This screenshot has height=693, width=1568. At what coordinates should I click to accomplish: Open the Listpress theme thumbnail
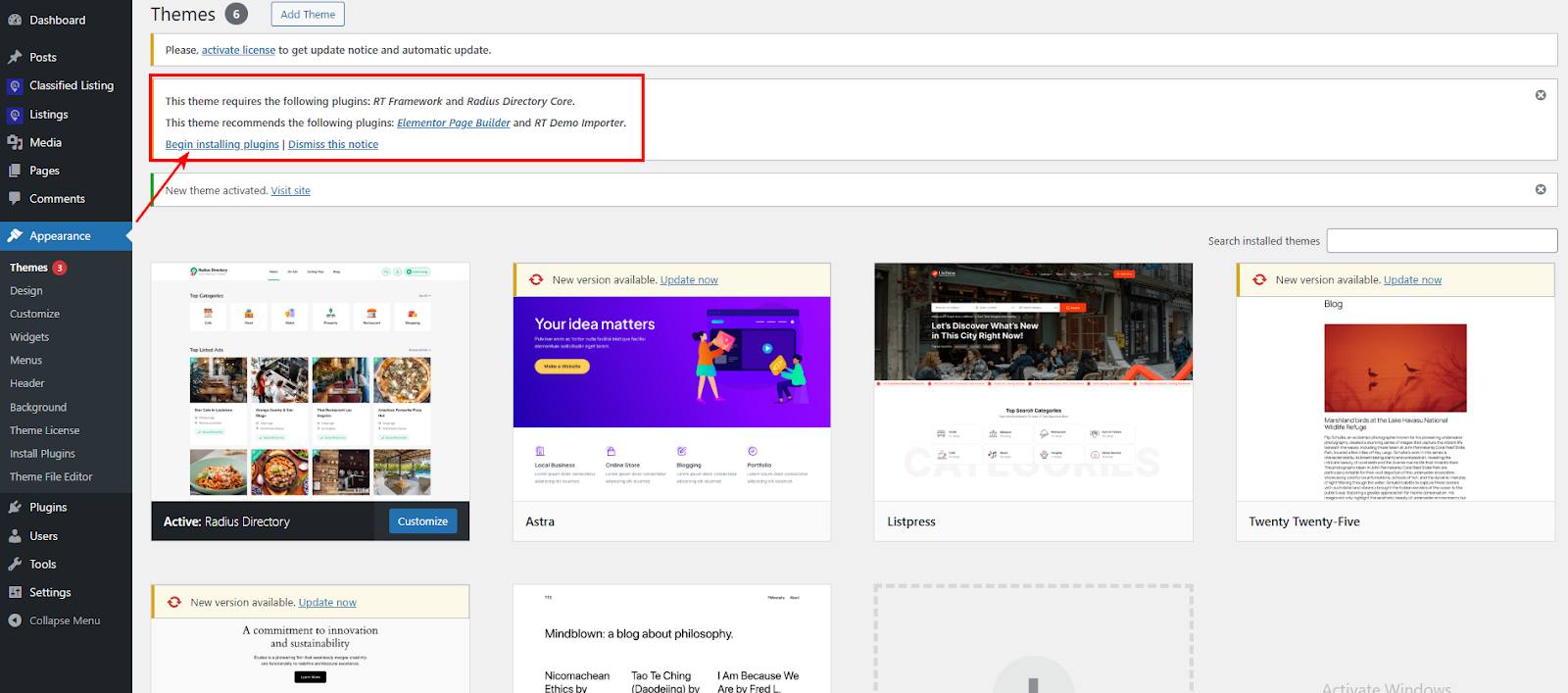click(x=1034, y=382)
